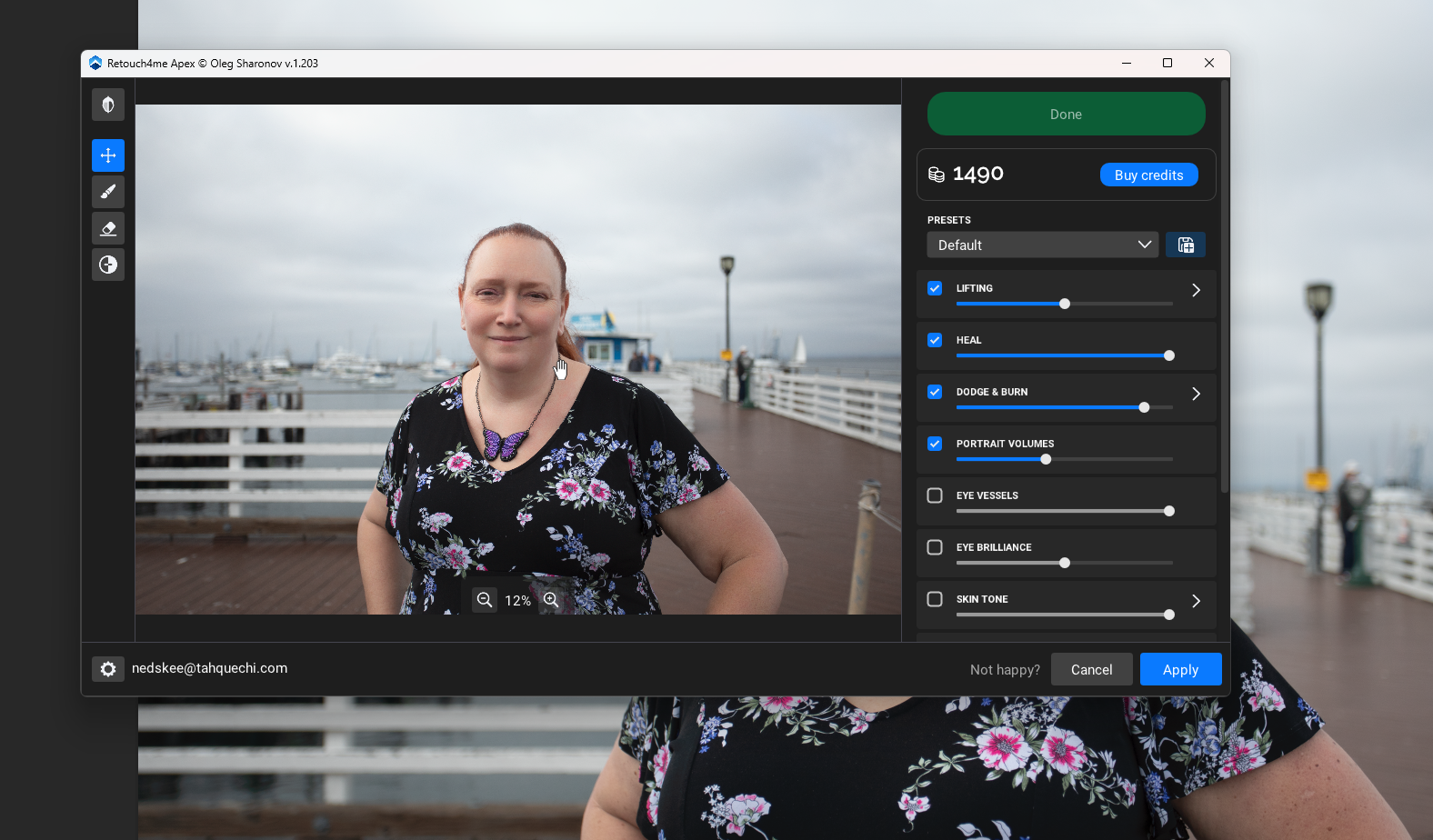Zoom in on the photo preview
1433x840 pixels.
[x=551, y=600]
